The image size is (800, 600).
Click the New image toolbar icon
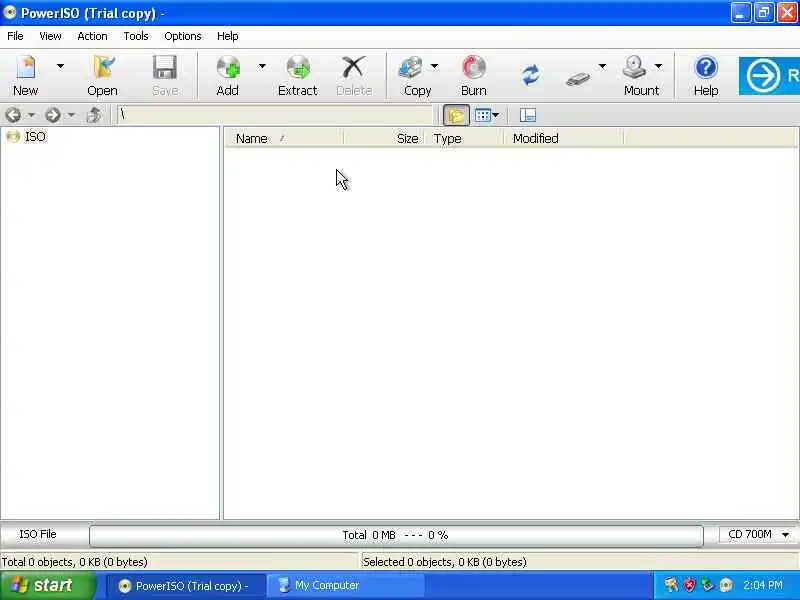pos(26,67)
